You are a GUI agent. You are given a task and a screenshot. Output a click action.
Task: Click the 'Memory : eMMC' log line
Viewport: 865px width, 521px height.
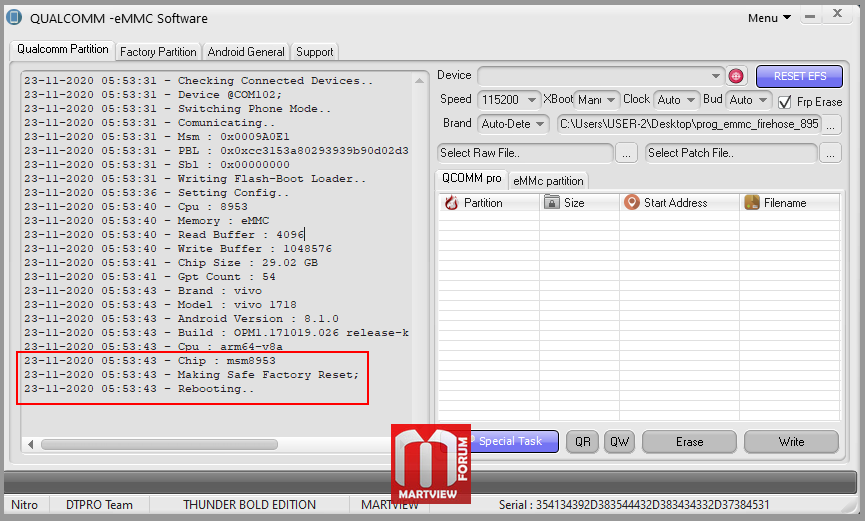pyautogui.click(x=146, y=220)
